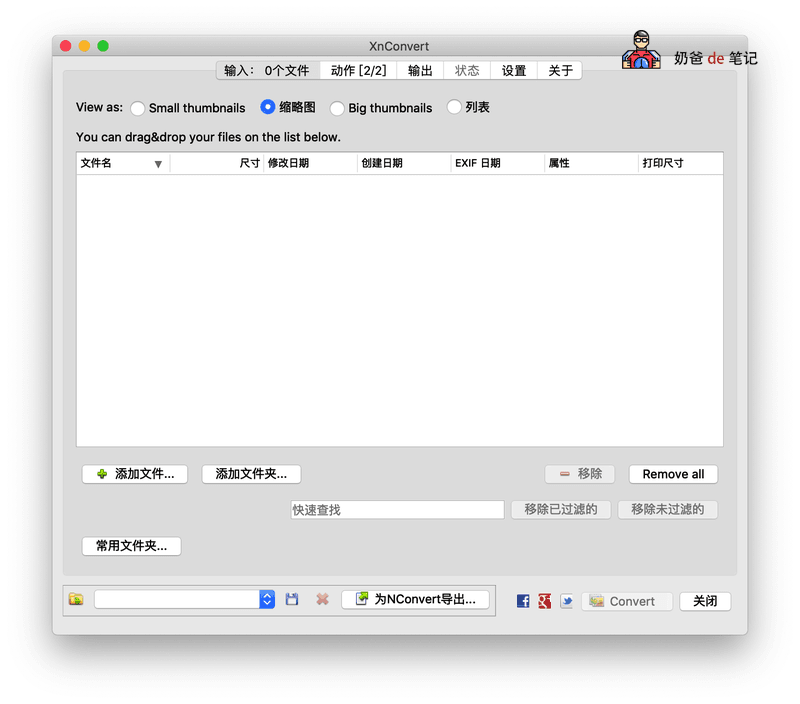Click the 关闭 button
The image size is (800, 704).
[705, 601]
